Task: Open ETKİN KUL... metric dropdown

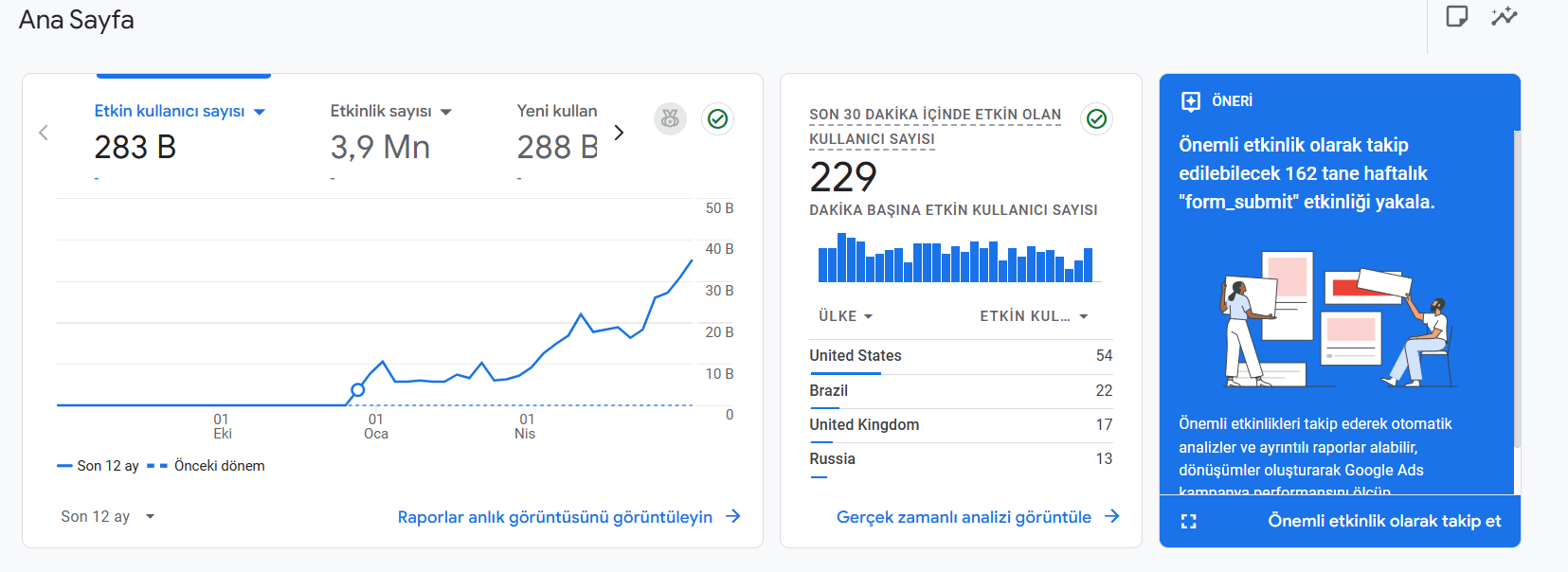Action: tap(1035, 316)
